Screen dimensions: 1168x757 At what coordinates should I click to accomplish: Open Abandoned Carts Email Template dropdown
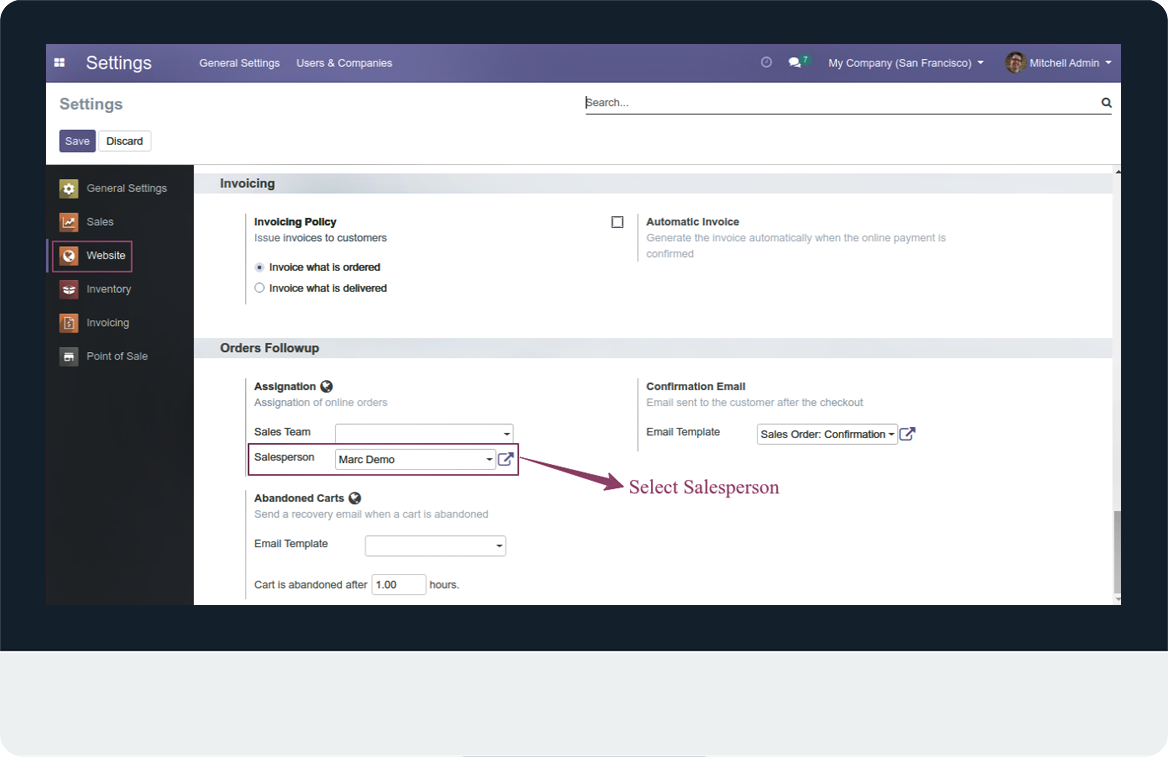435,546
